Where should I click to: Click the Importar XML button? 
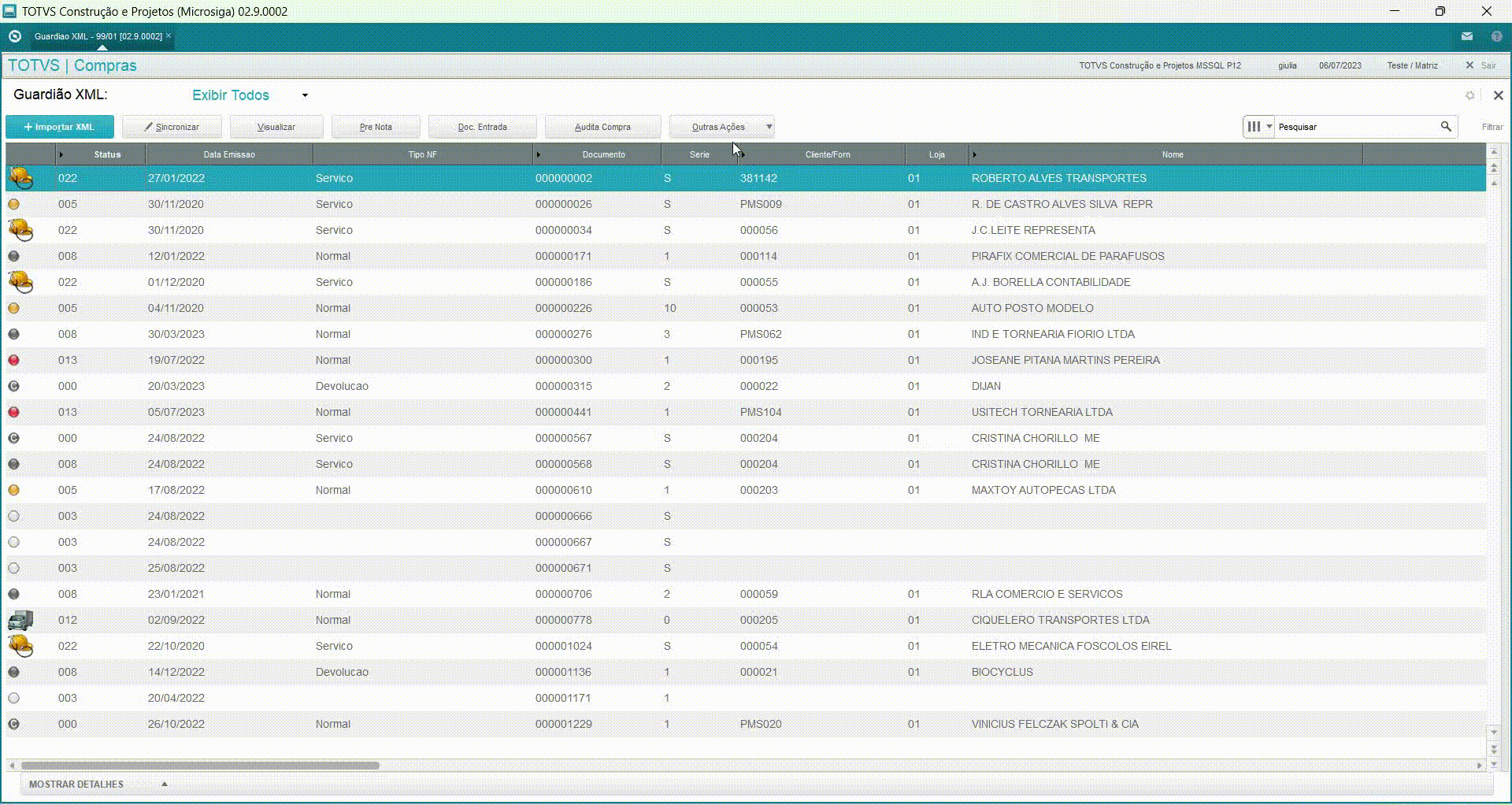[x=59, y=127]
